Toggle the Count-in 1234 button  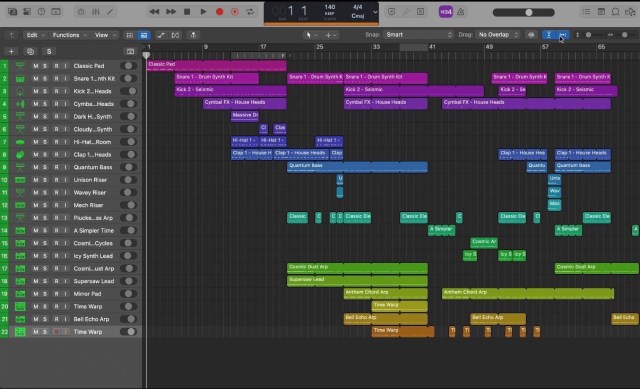pyautogui.click(x=445, y=12)
